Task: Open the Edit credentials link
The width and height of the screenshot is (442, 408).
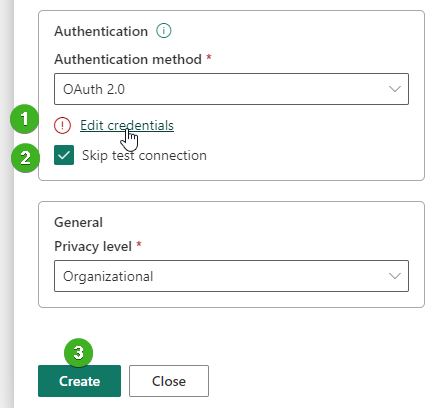Action: [x=127, y=125]
